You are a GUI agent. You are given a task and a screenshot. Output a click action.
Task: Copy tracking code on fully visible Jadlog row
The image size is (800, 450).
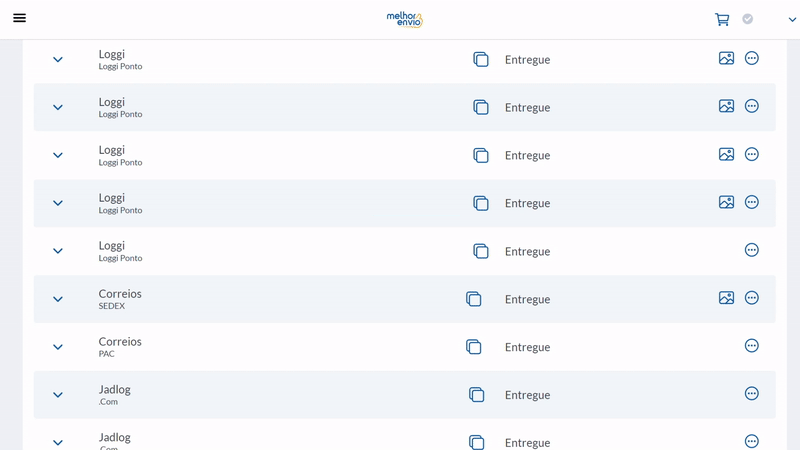(x=477, y=395)
